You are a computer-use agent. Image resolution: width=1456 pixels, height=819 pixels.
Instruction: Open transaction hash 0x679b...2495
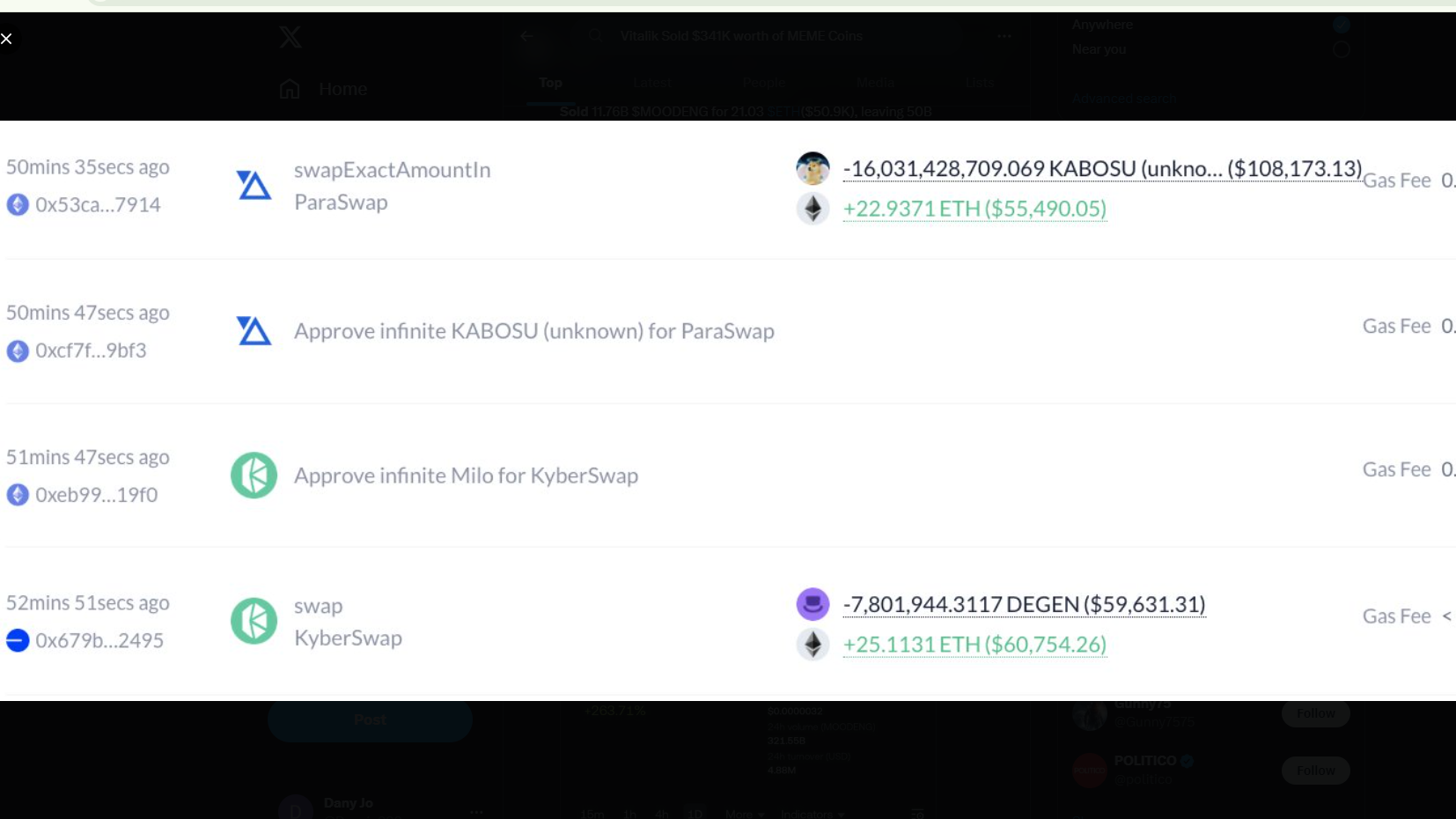pos(99,640)
